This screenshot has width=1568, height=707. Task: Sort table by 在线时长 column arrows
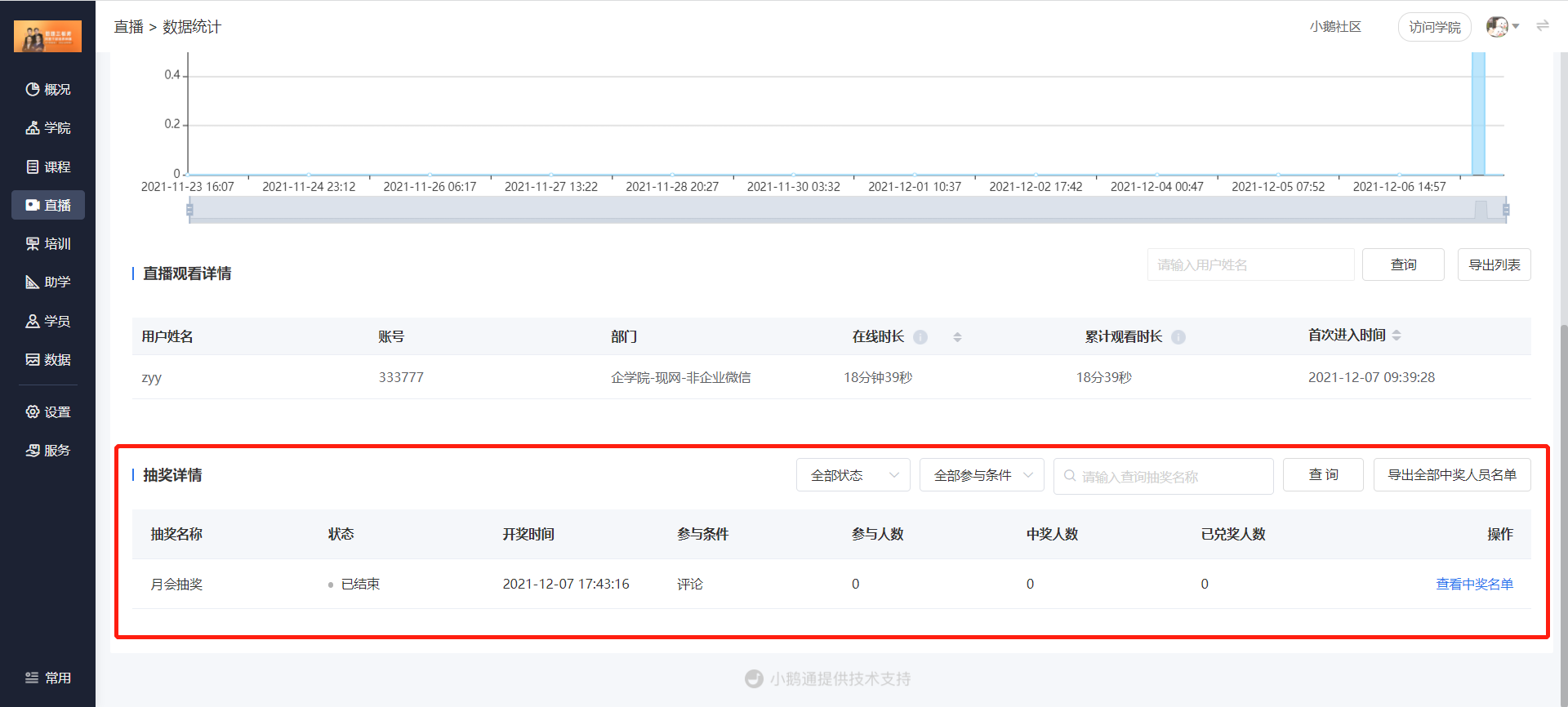coord(957,337)
